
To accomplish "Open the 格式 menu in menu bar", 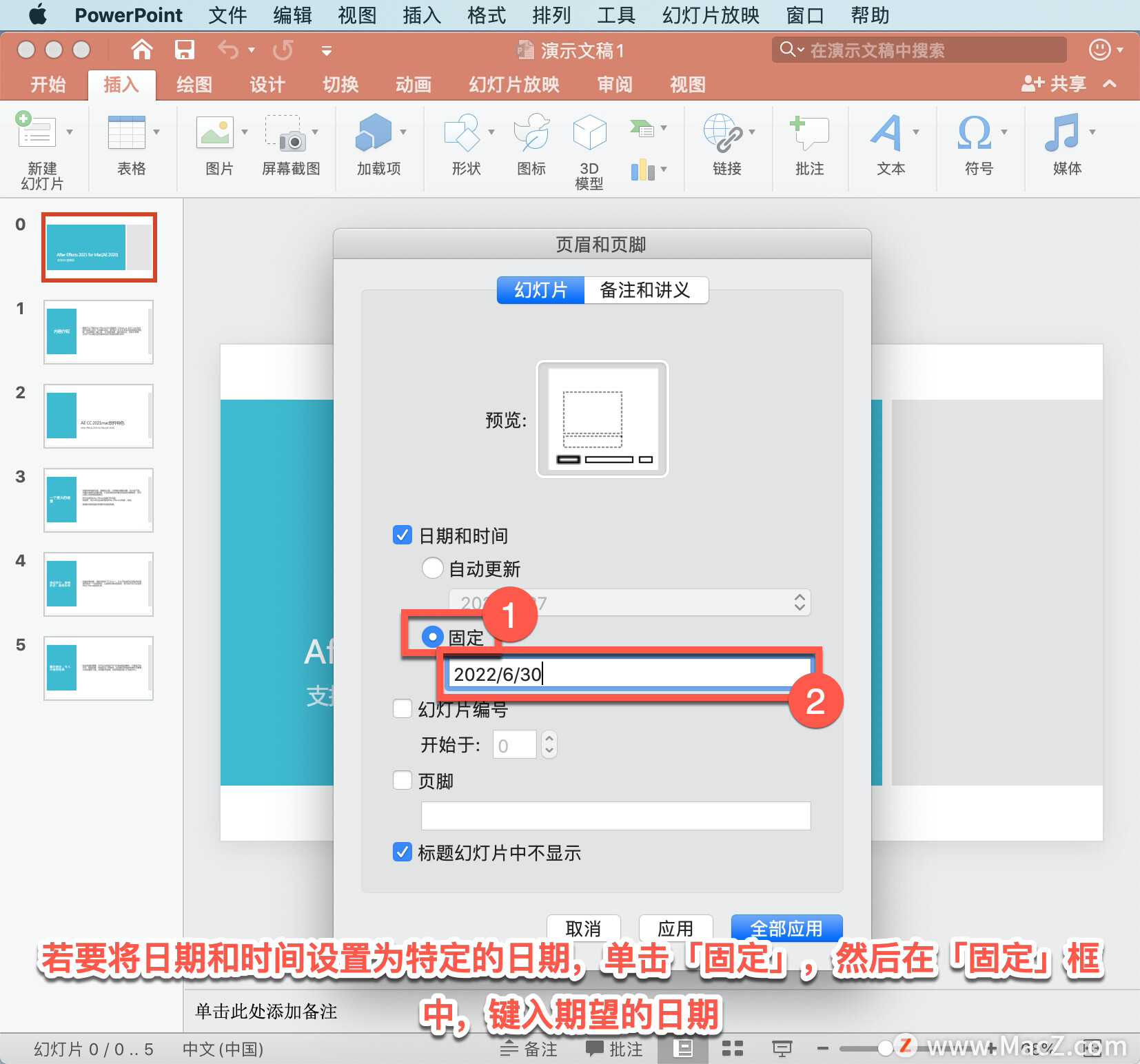I will click(487, 15).
